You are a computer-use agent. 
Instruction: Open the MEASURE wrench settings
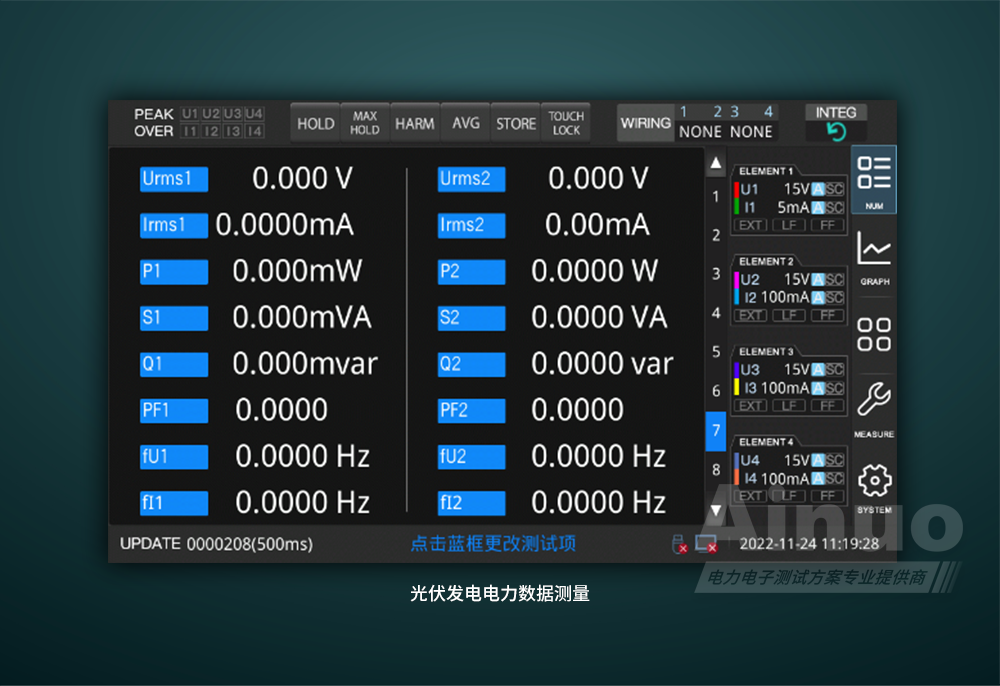874,406
